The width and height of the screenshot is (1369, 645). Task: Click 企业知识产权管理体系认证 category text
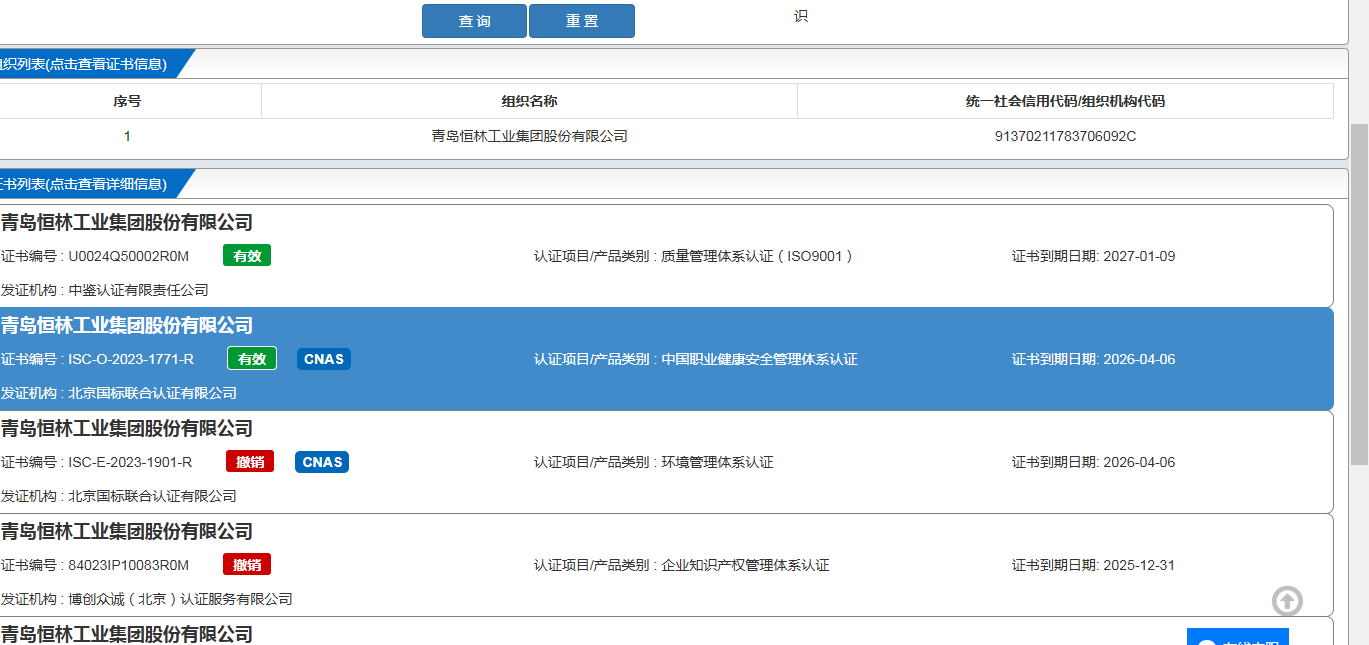point(745,565)
